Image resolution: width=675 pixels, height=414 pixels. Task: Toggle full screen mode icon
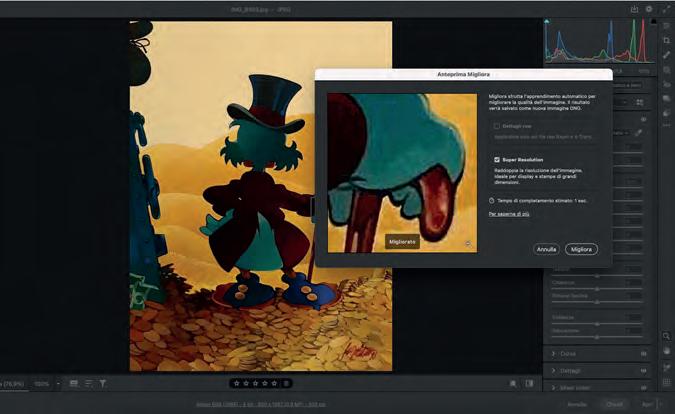pos(666,9)
